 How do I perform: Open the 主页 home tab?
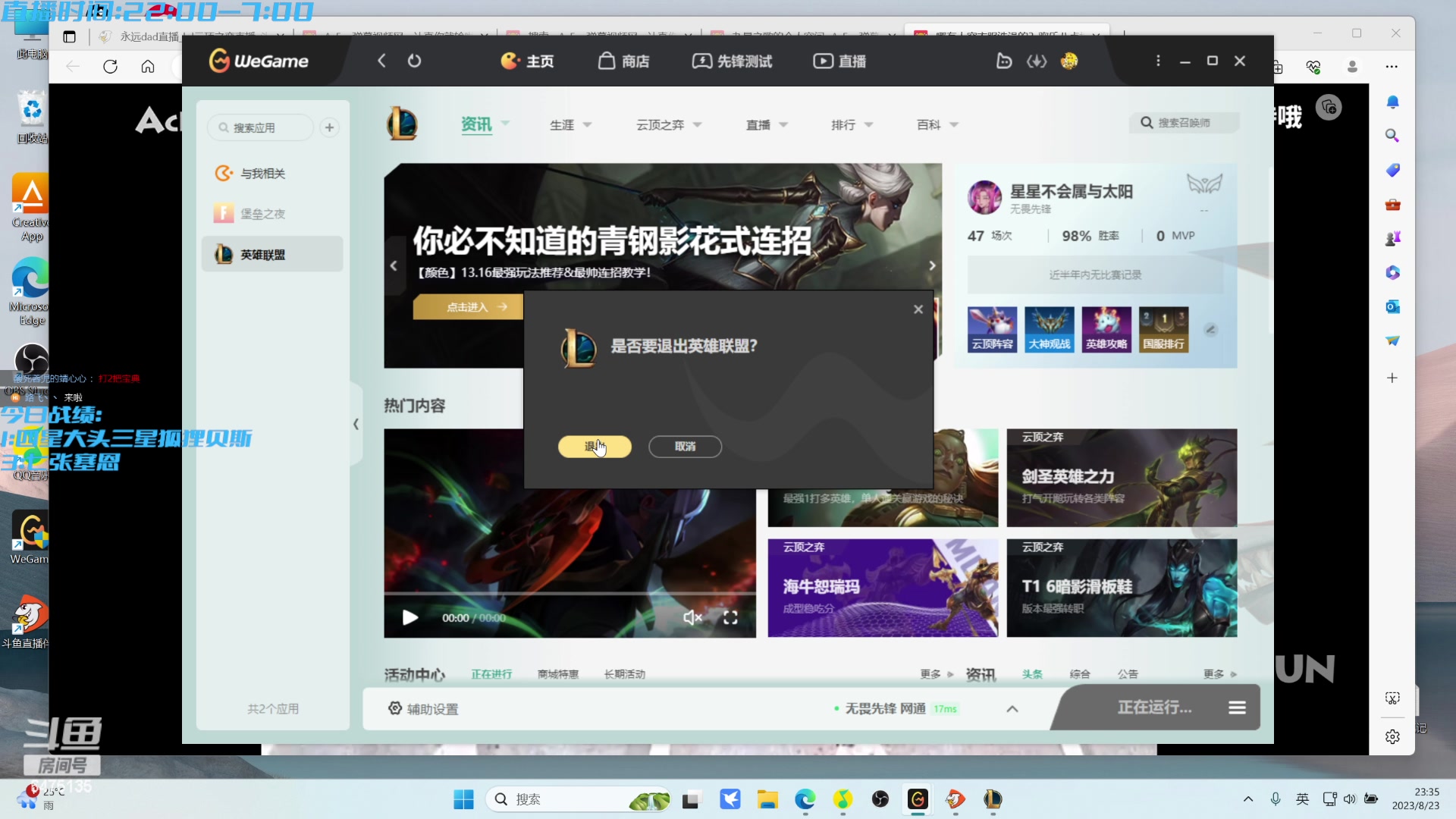[528, 61]
